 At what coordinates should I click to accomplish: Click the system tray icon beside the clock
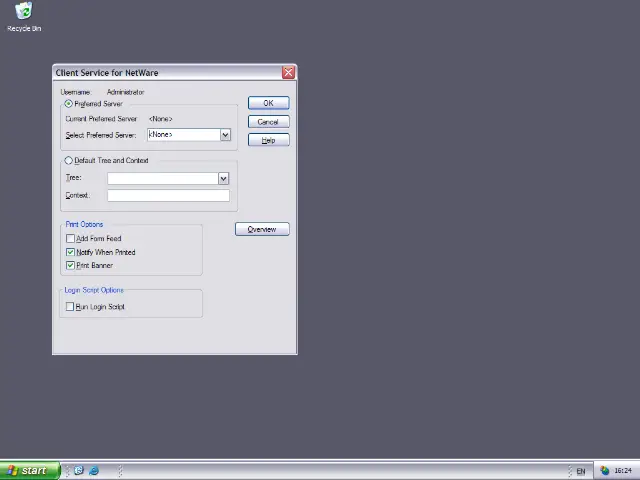[604, 471]
